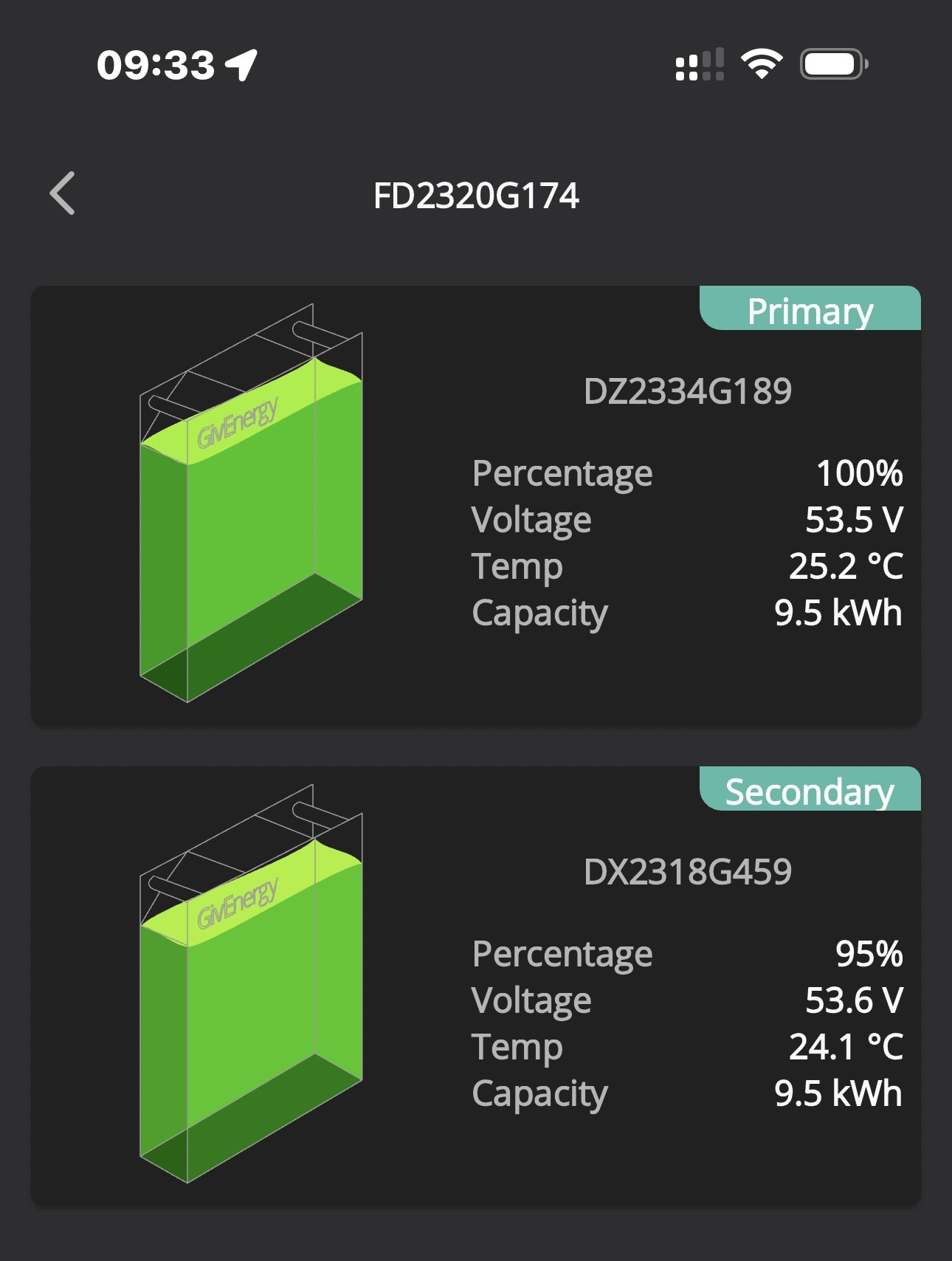The image size is (952, 1261).
Task: Tap the secondary Voltage 53.6 V reading
Action: [854, 1000]
